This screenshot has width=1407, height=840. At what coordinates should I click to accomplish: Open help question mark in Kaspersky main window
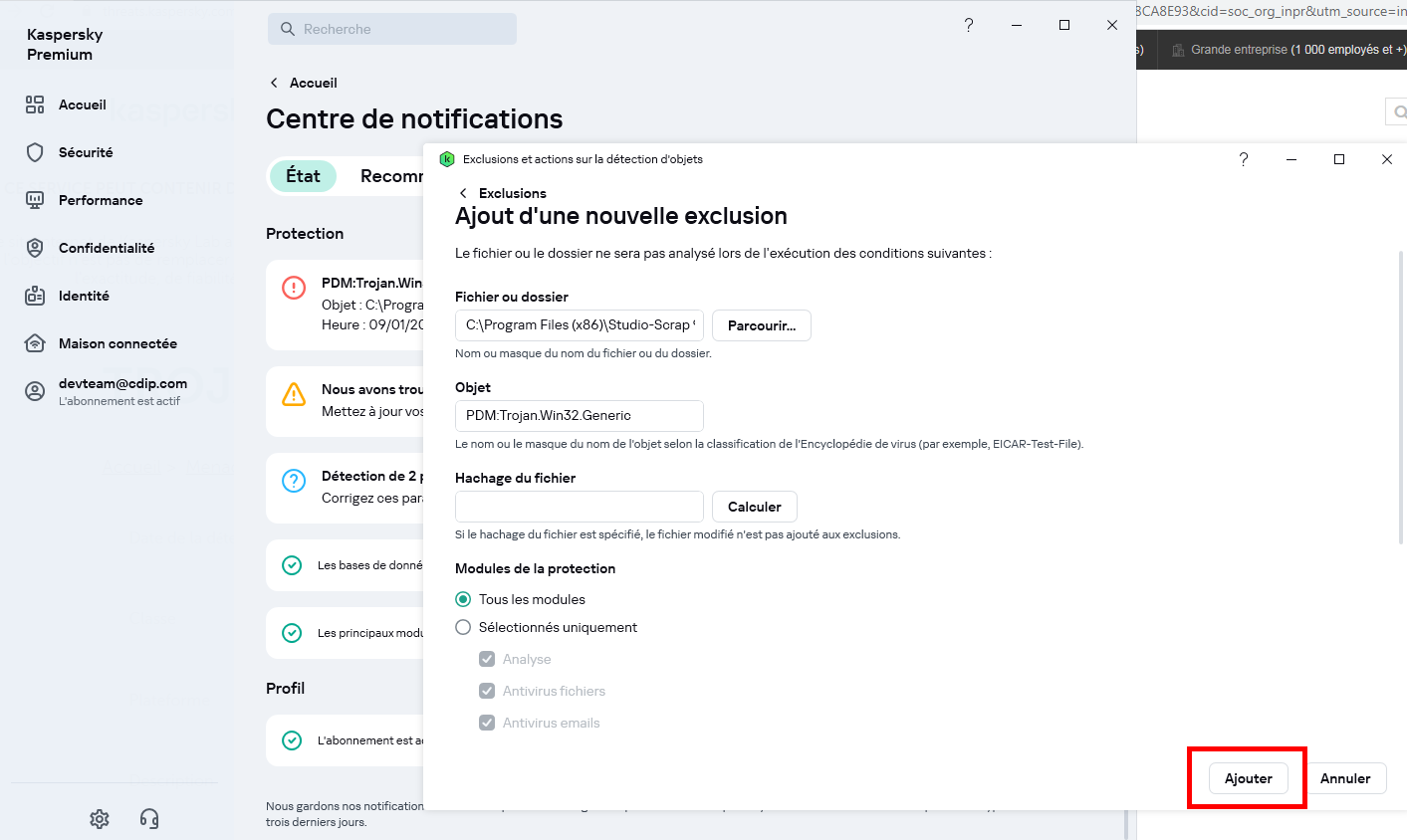pyautogui.click(x=969, y=25)
